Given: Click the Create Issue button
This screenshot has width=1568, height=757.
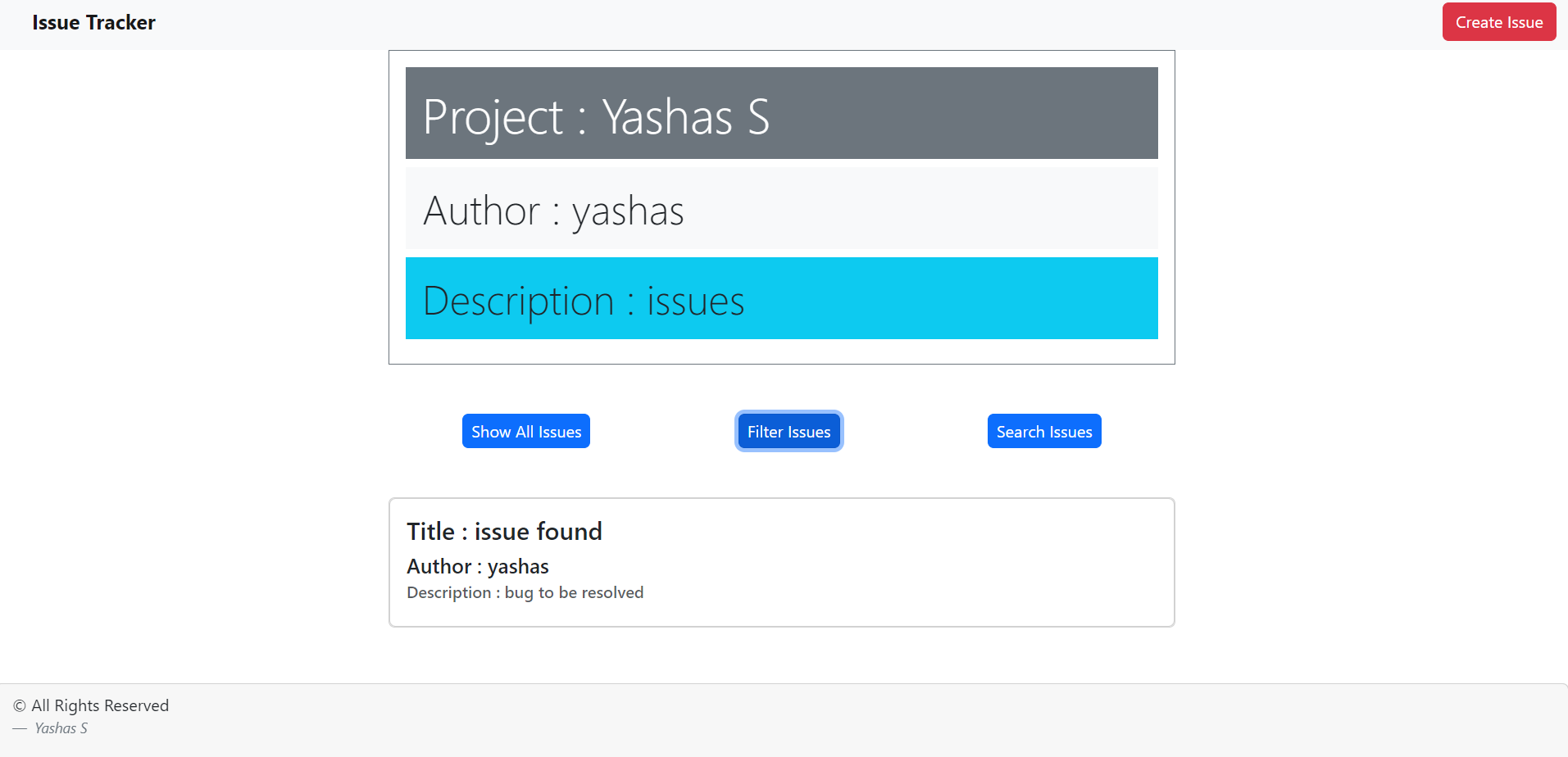Looking at the screenshot, I should coord(1498,21).
